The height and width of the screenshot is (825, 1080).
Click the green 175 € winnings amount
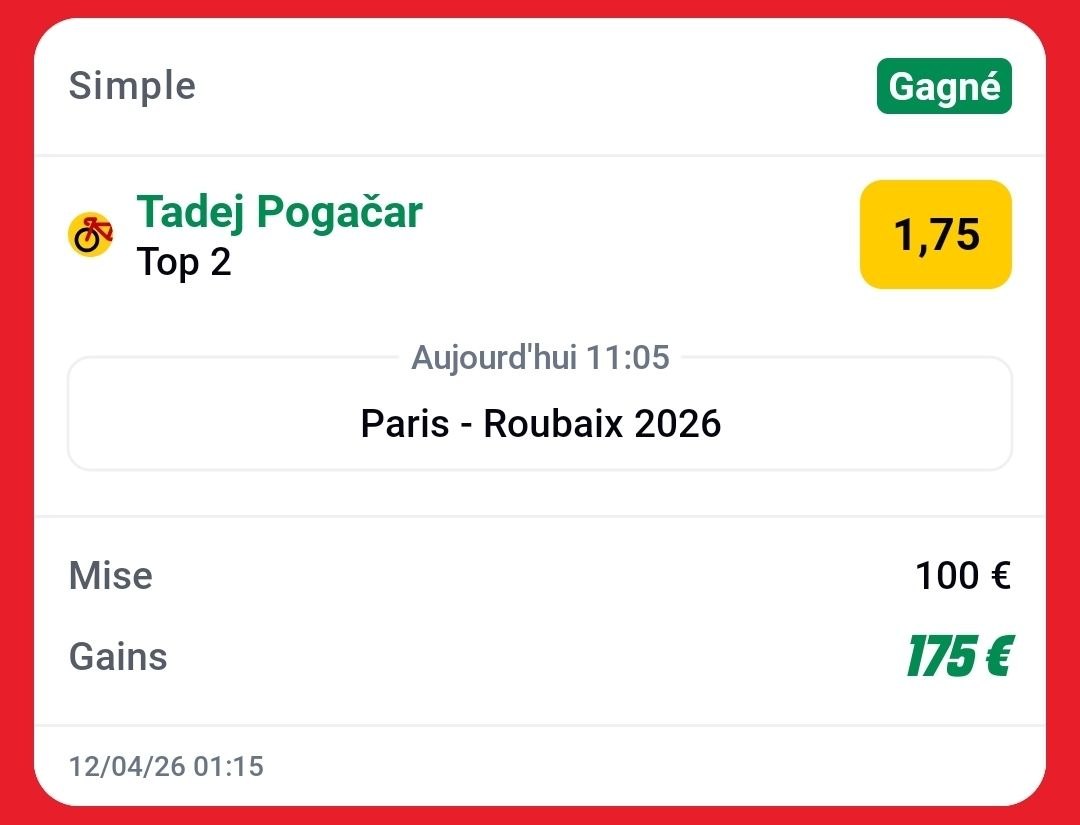pyautogui.click(x=959, y=657)
